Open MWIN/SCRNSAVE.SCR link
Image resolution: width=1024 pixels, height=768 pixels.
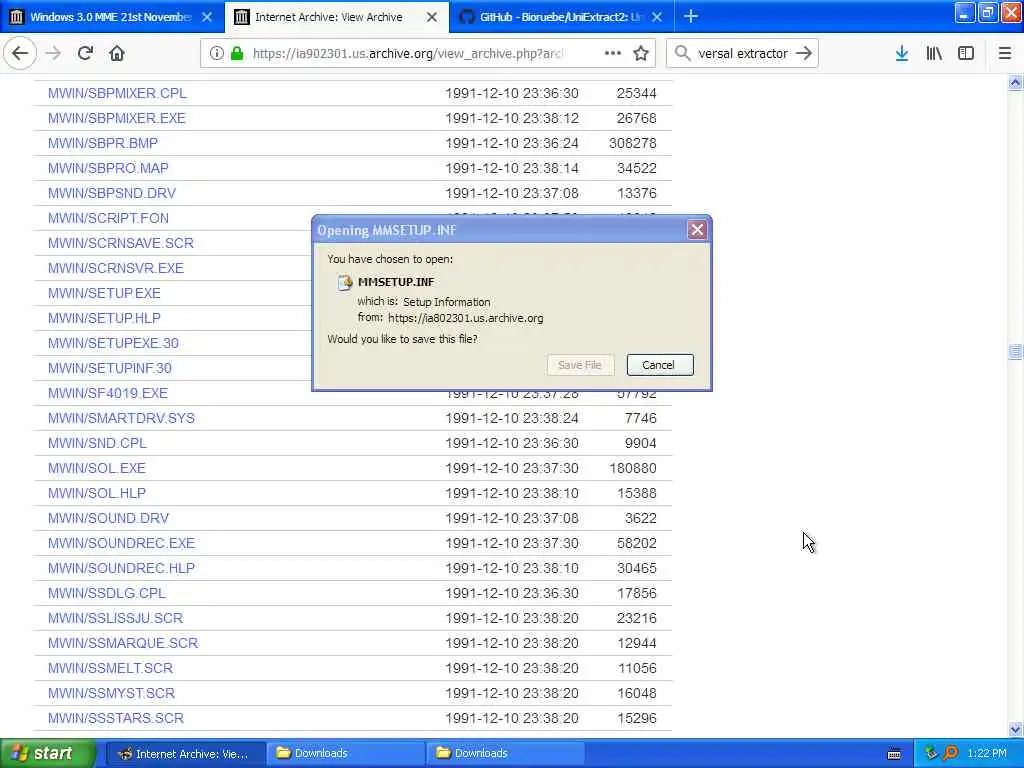[121, 243]
